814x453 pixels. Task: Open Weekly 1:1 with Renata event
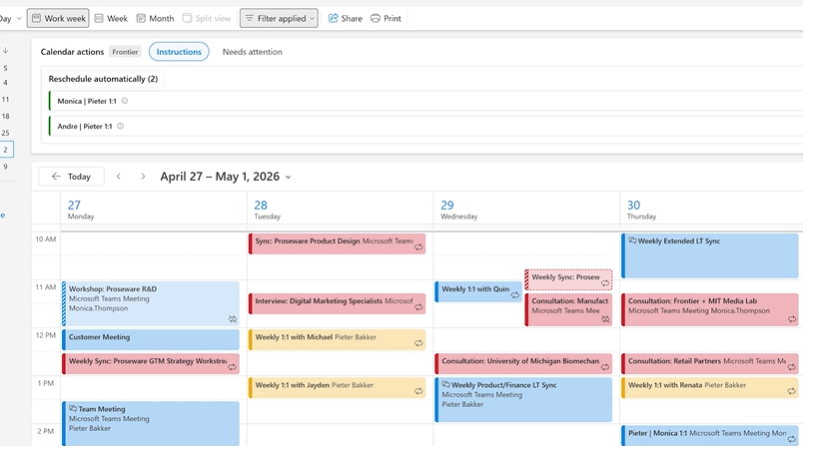[x=710, y=388]
